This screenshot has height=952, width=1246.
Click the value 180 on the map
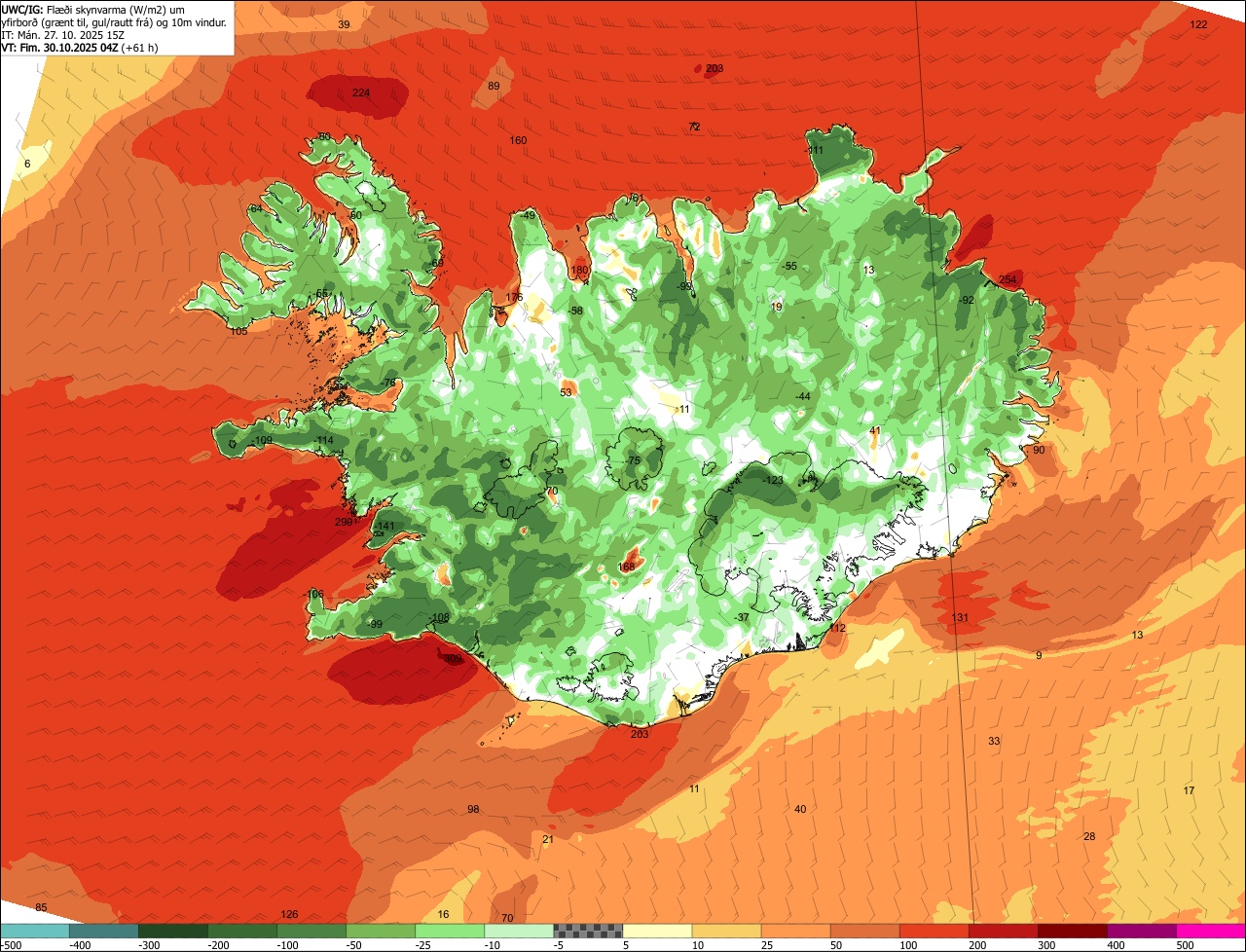click(580, 271)
